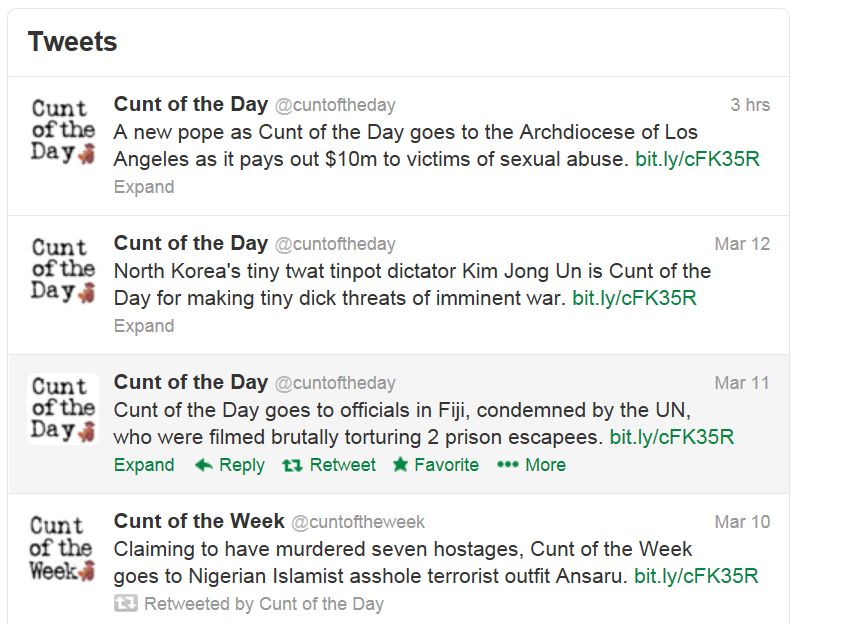Click avatar of the Fiji officials tweet
The image size is (868, 624).
[63, 409]
